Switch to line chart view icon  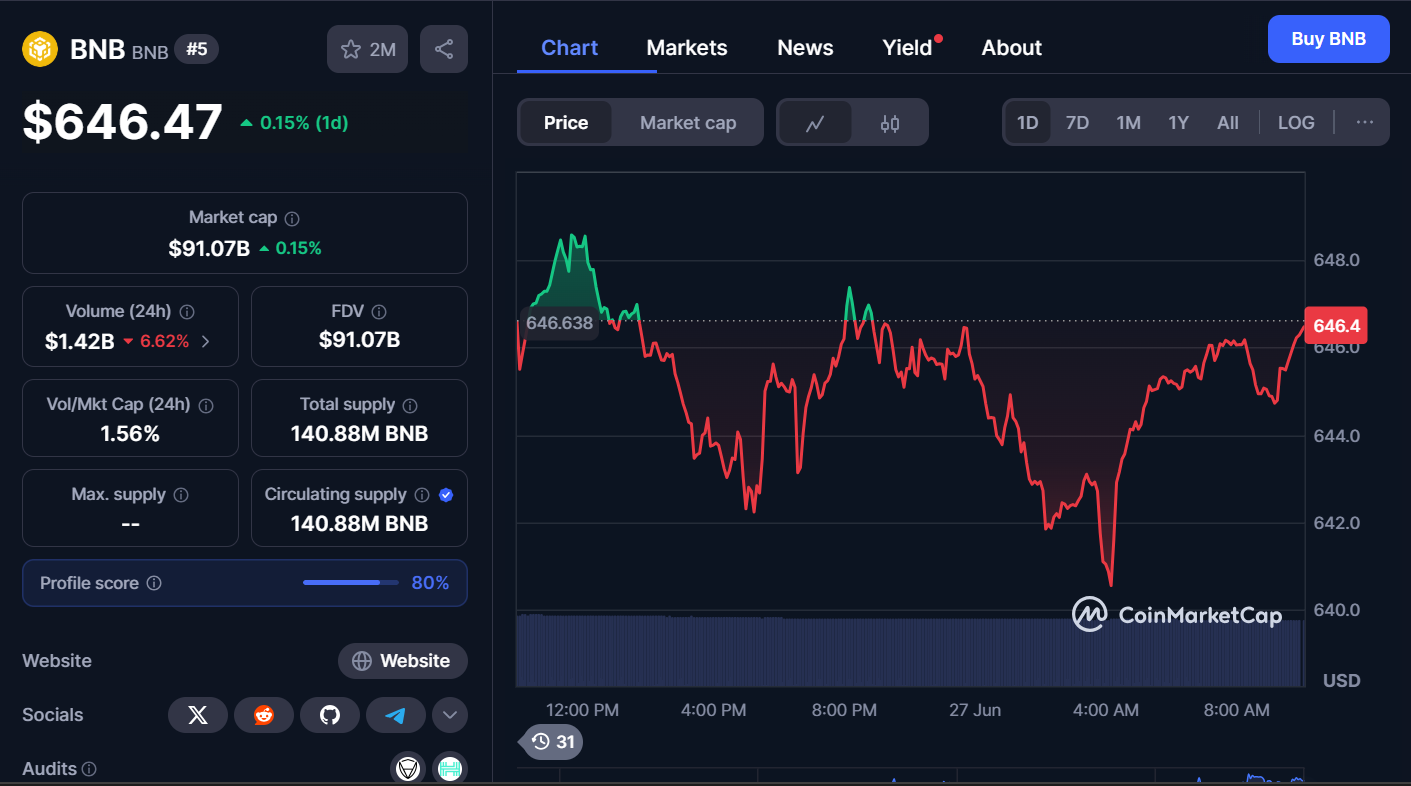click(815, 123)
